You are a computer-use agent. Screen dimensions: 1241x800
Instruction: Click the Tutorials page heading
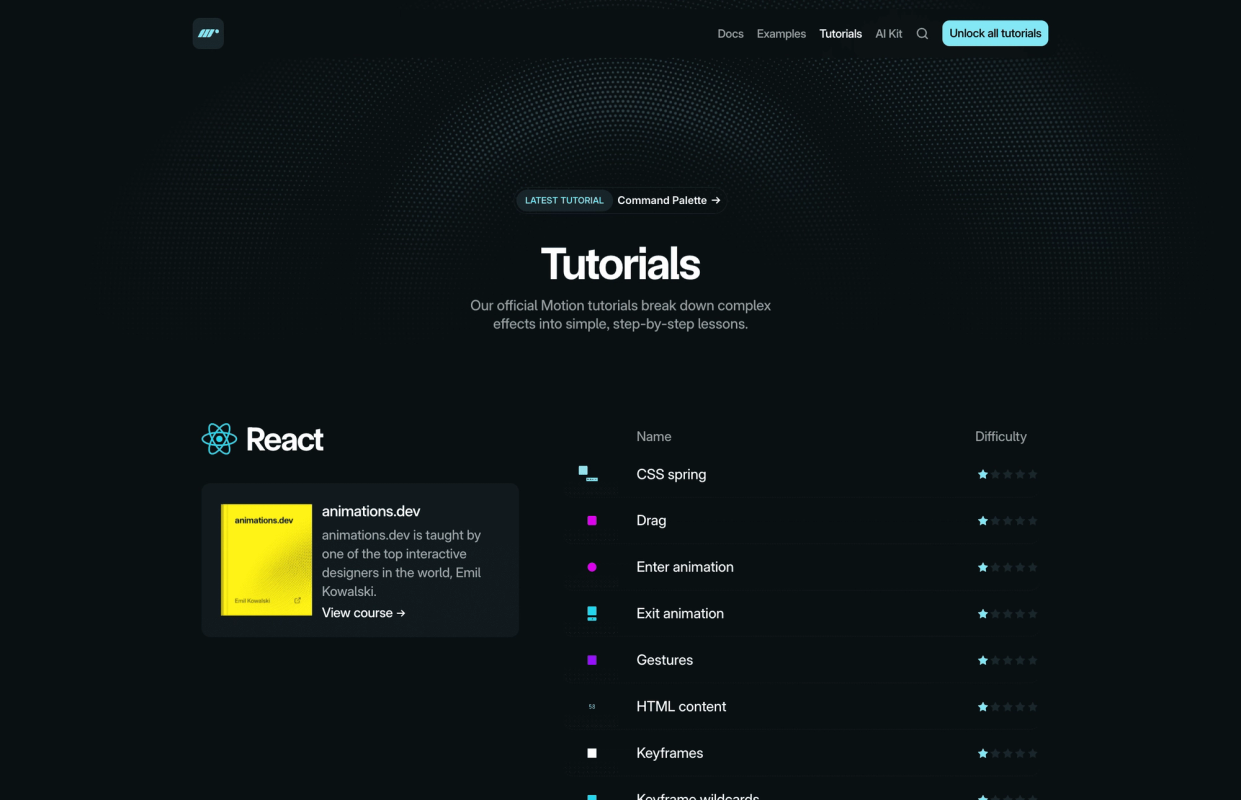[620, 264]
